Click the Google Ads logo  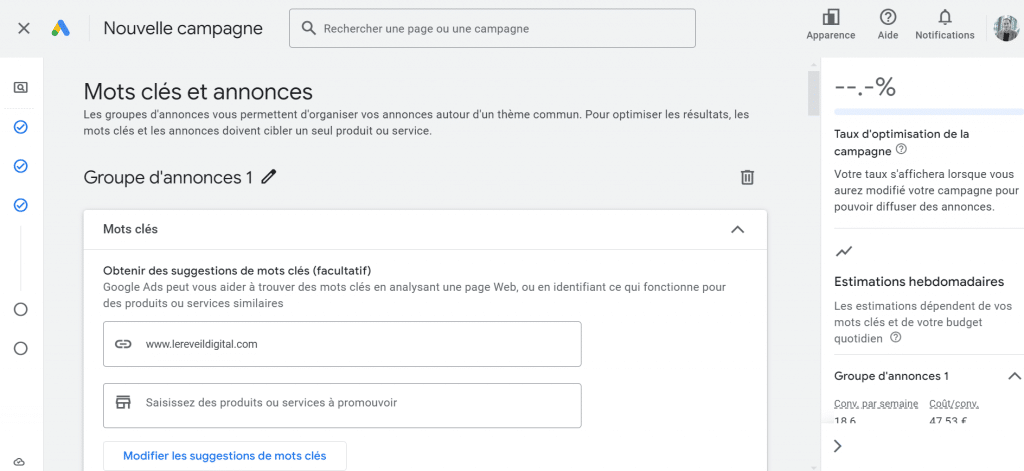coord(61,28)
